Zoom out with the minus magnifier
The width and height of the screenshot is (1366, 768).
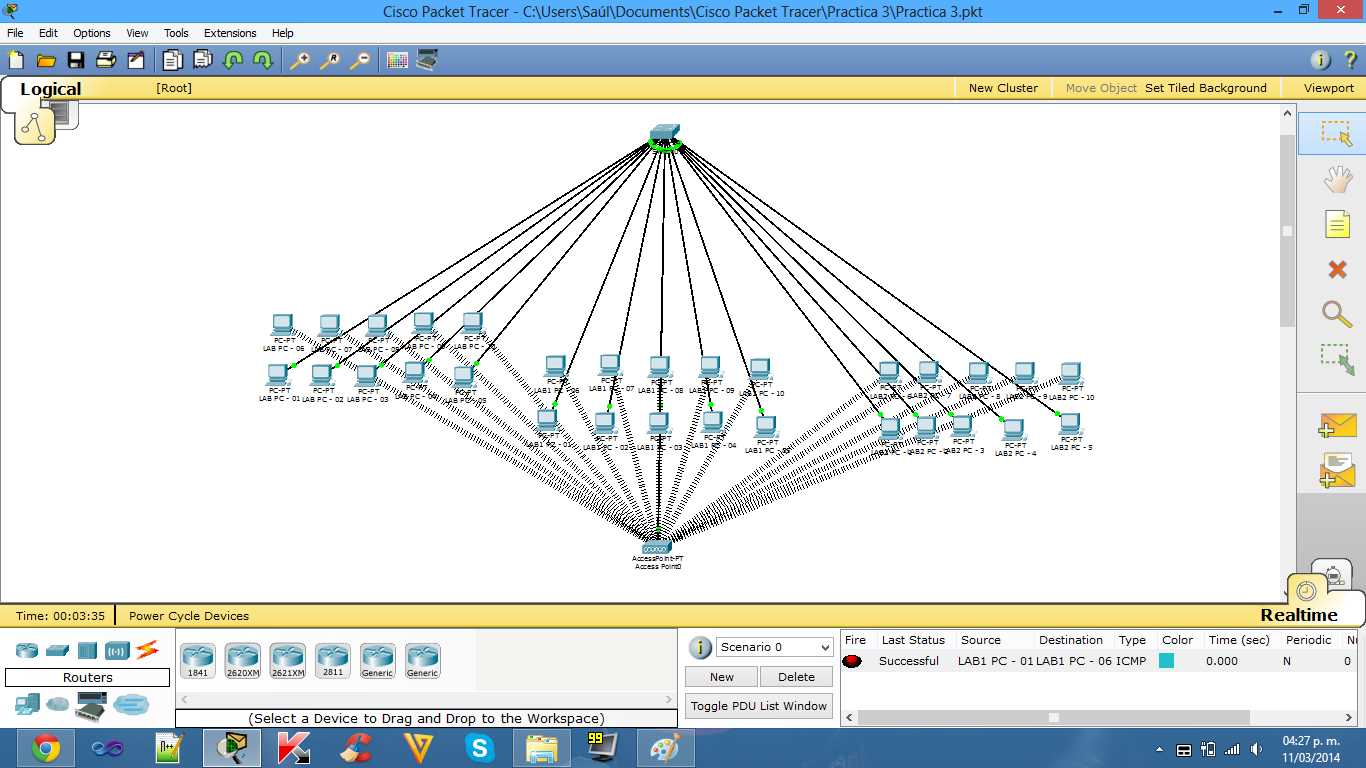[x=359, y=60]
